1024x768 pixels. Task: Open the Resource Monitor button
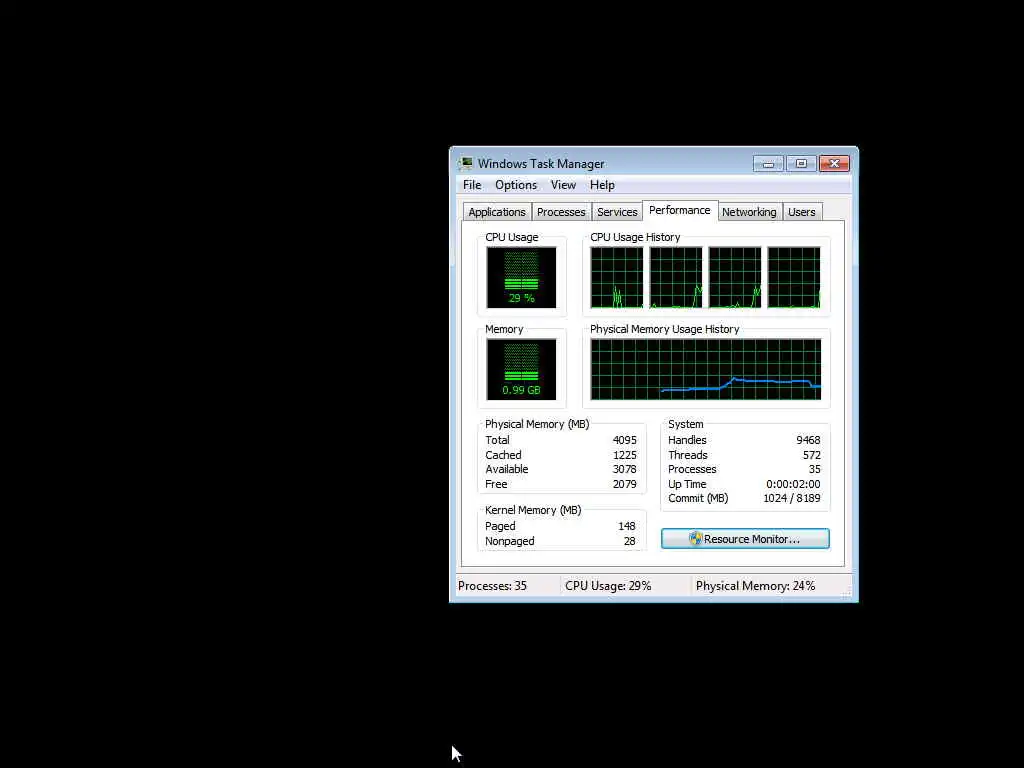pos(744,539)
